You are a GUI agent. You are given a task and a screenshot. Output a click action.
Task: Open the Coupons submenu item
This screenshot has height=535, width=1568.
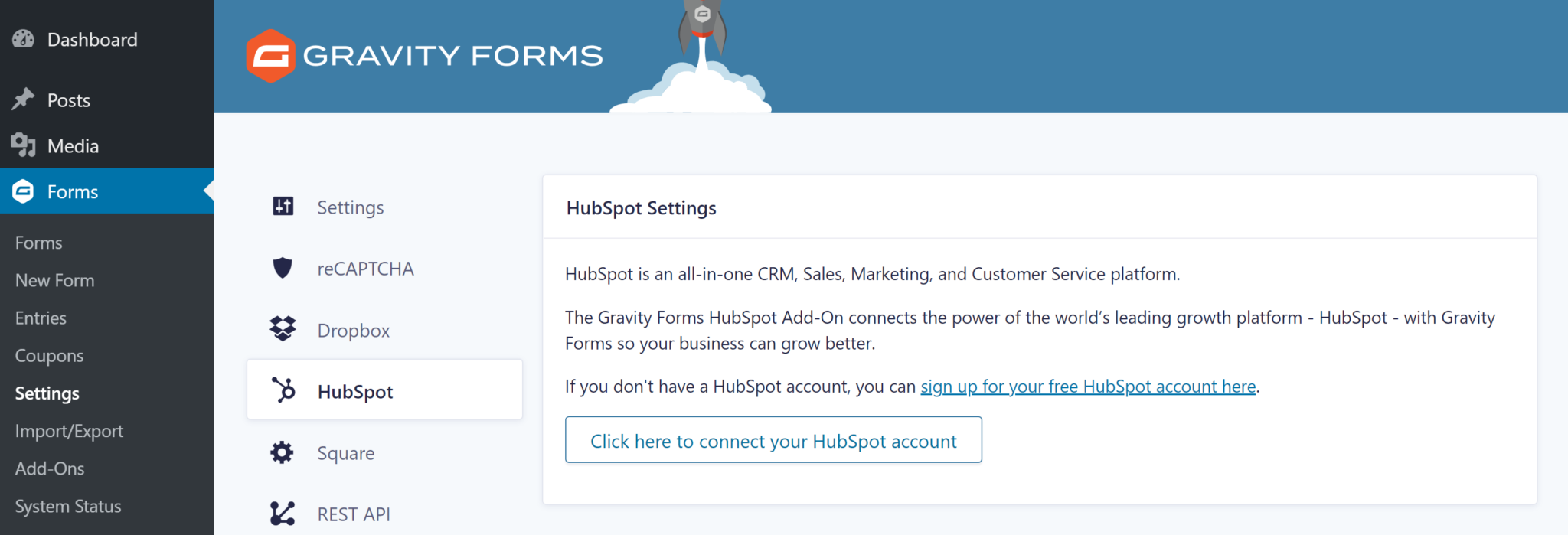click(50, 355)
